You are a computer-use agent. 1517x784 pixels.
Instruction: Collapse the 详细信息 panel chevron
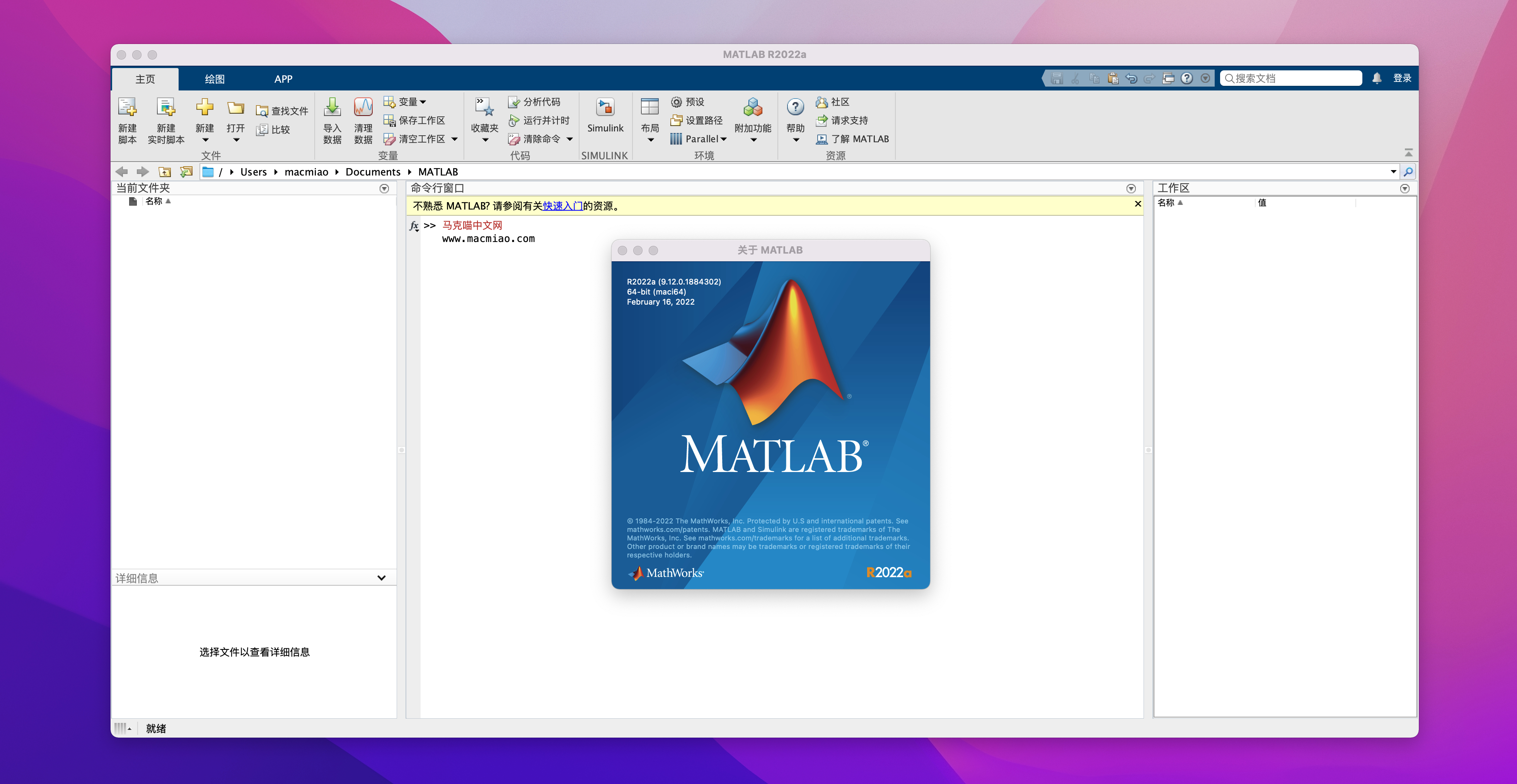381,578
